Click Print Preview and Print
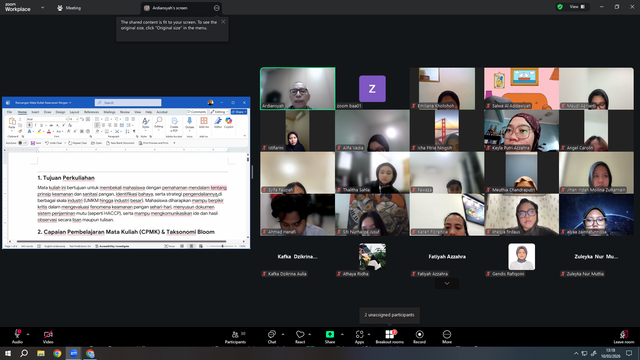Screen dimensions: 640x360 coord(153,143)
